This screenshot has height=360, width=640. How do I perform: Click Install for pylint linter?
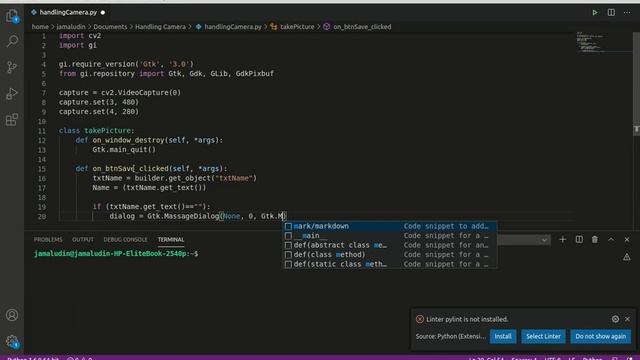click(503, 336)
